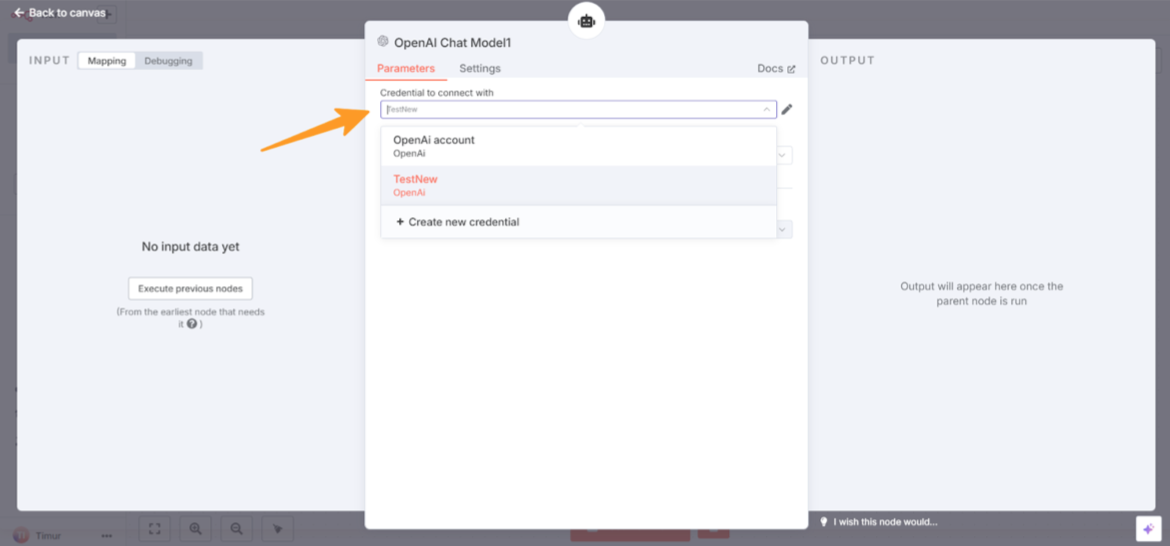Viewport: 1170px width, 546px height.
Task: Click Credential to connect with label
Action: [x=437, y=92]
